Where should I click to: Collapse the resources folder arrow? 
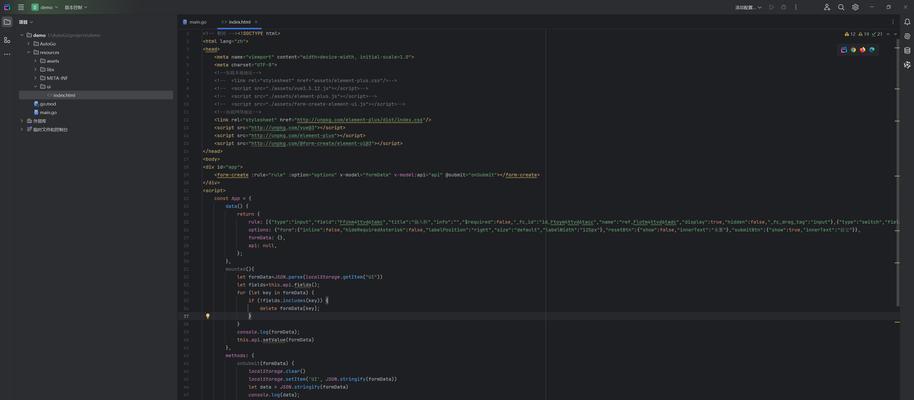coord(29,52)
